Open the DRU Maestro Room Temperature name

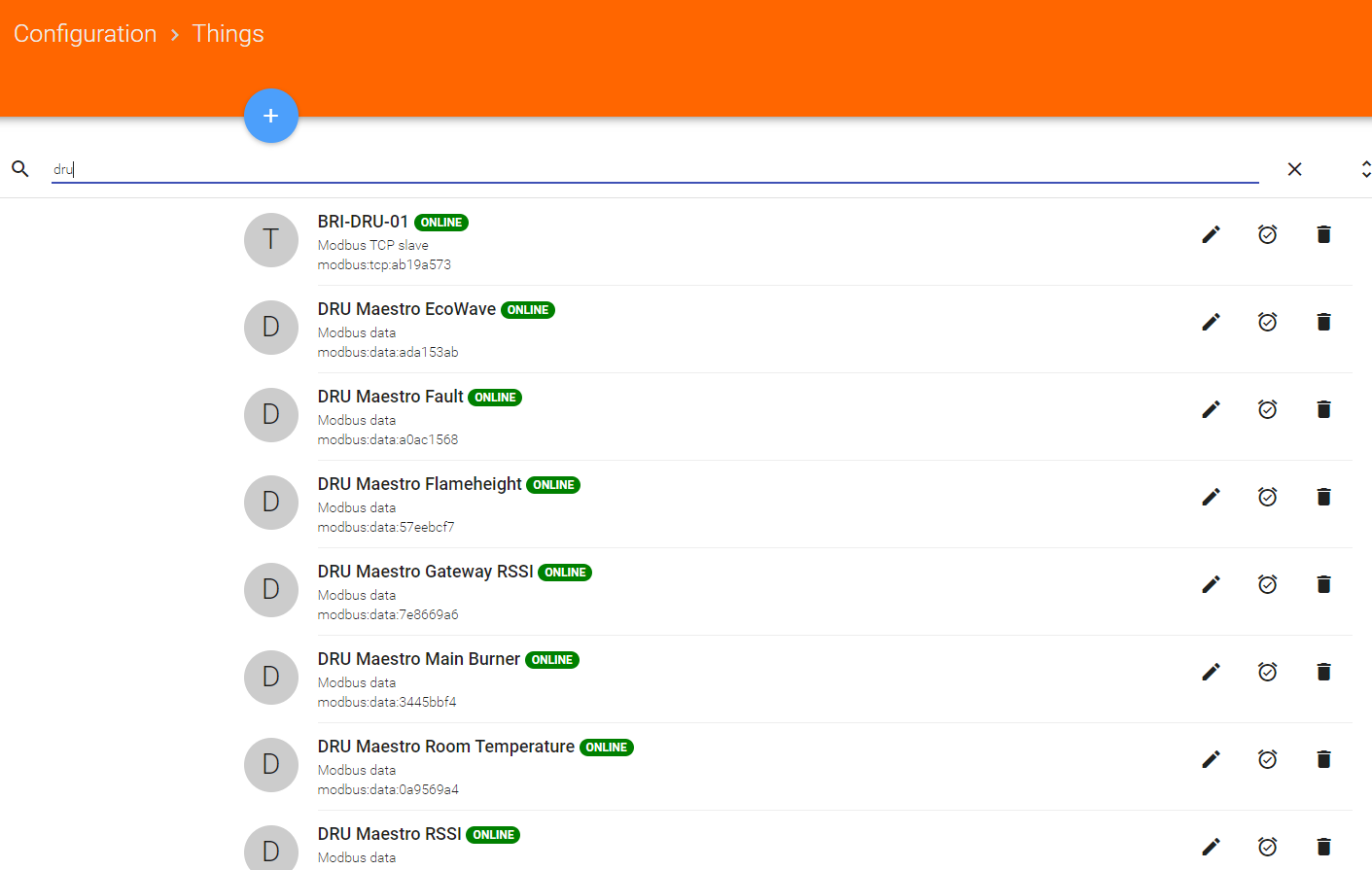tap(445, 747)
